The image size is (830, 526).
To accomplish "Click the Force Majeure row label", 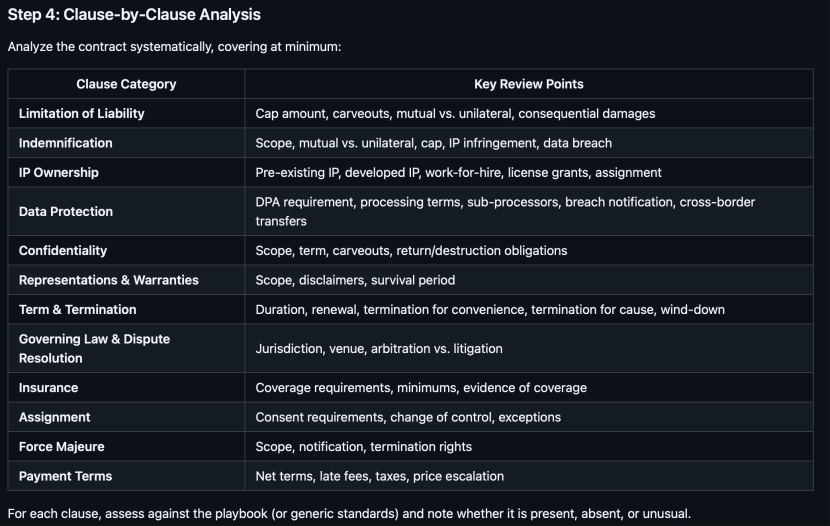I will [62, 446].
